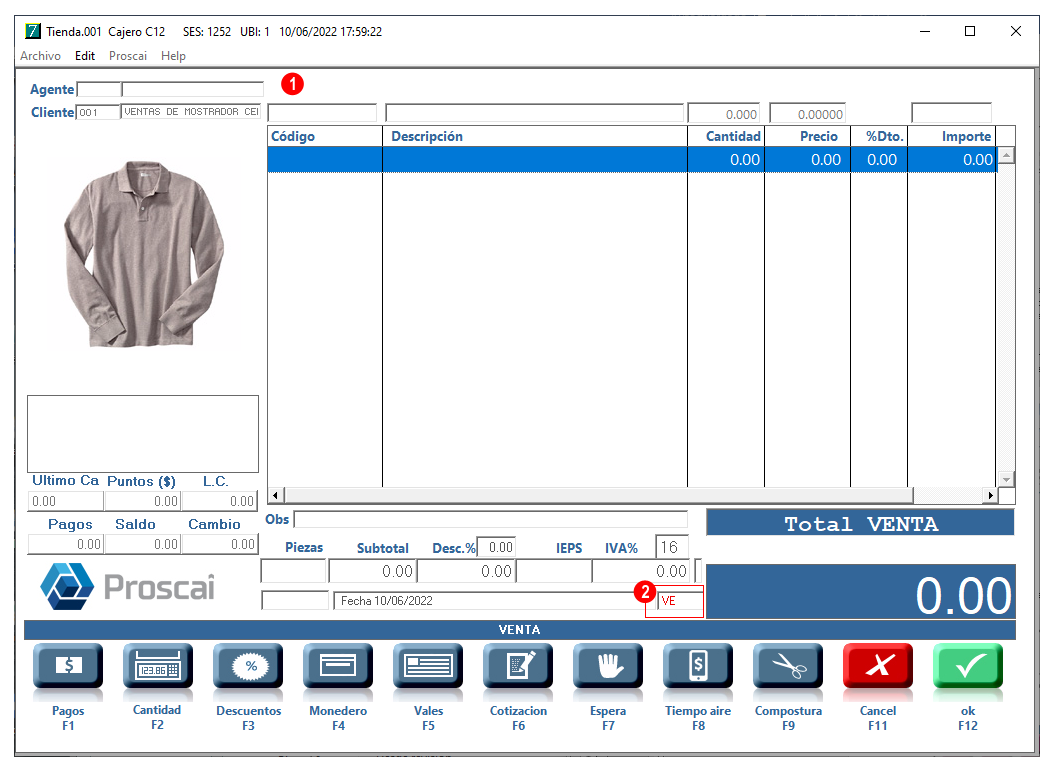
Task: Click the VE document type field
Action: point(680,601)
